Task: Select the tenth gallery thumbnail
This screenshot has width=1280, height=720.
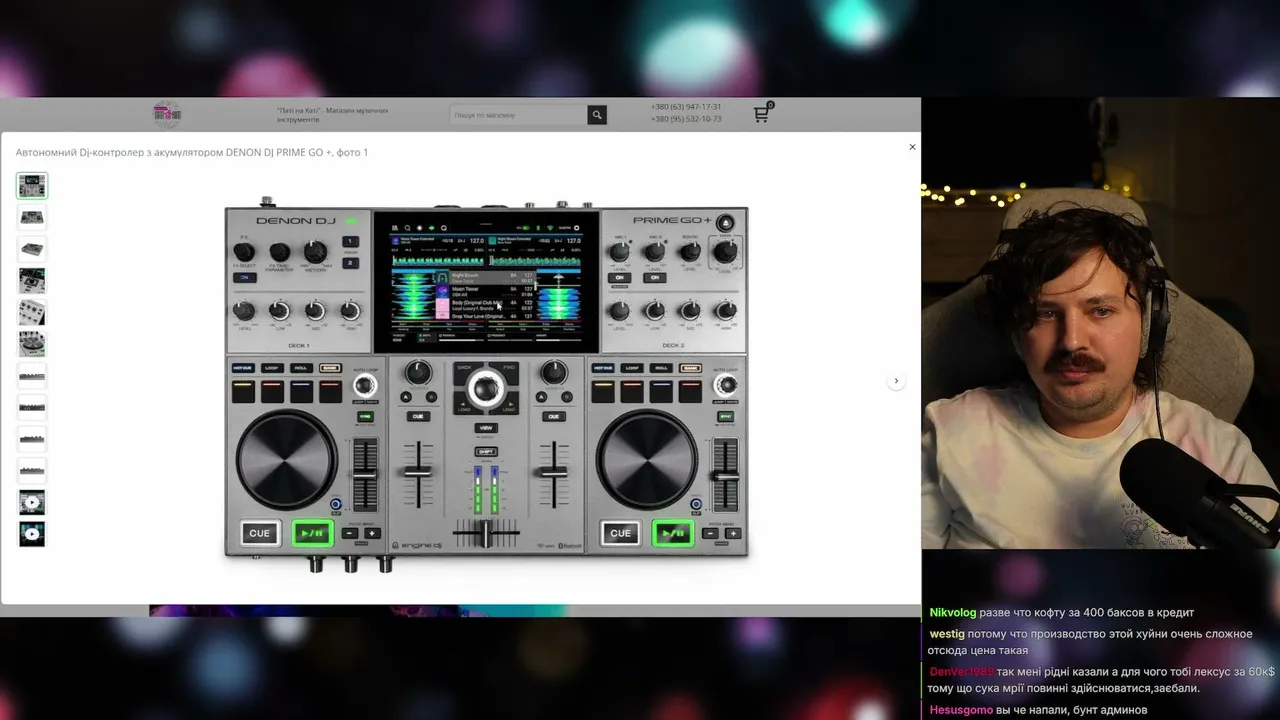Action: coord(32,471)
